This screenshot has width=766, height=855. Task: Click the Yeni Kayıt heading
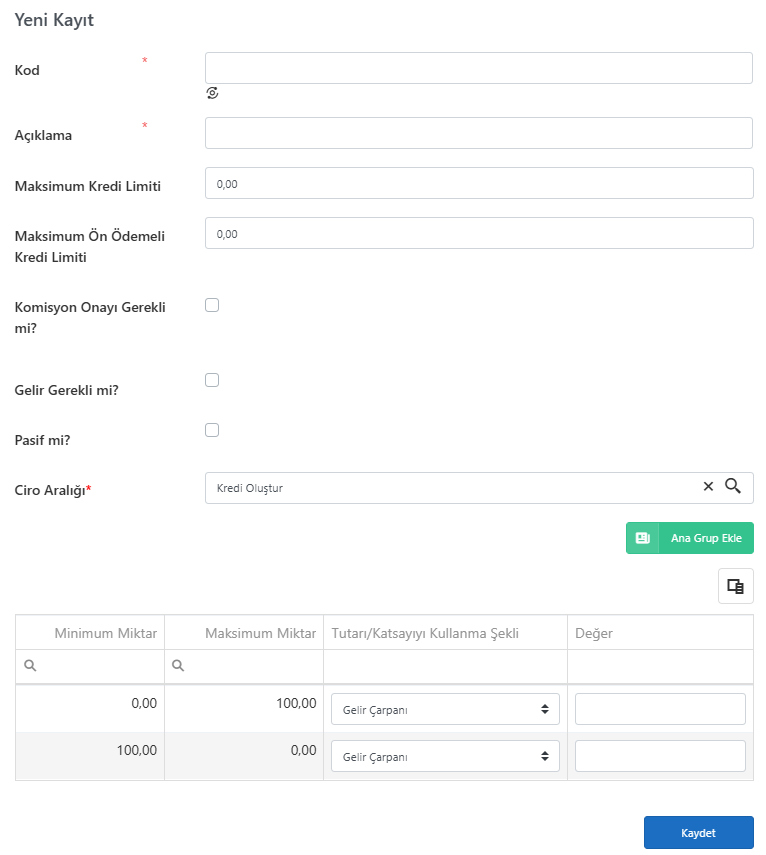(54, 20)
